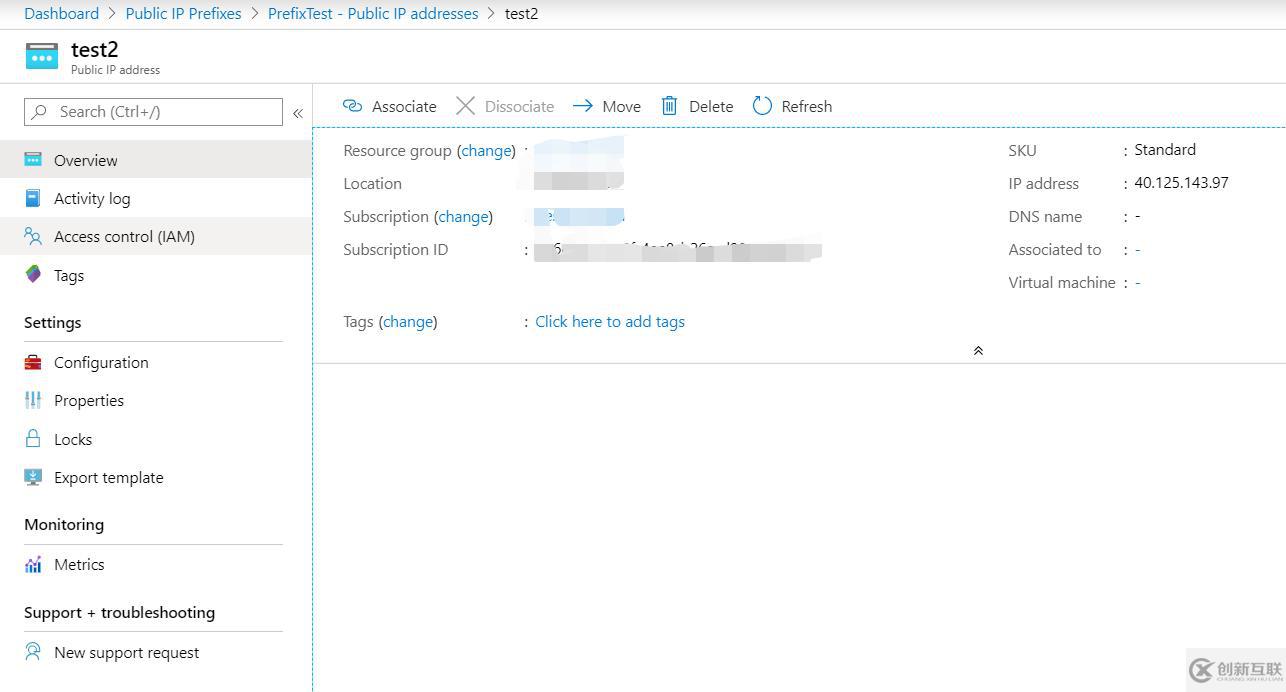Change the Tags link
Image resolution: width=1286 pixels, height=692 pixels.
[x=408, y=322]
